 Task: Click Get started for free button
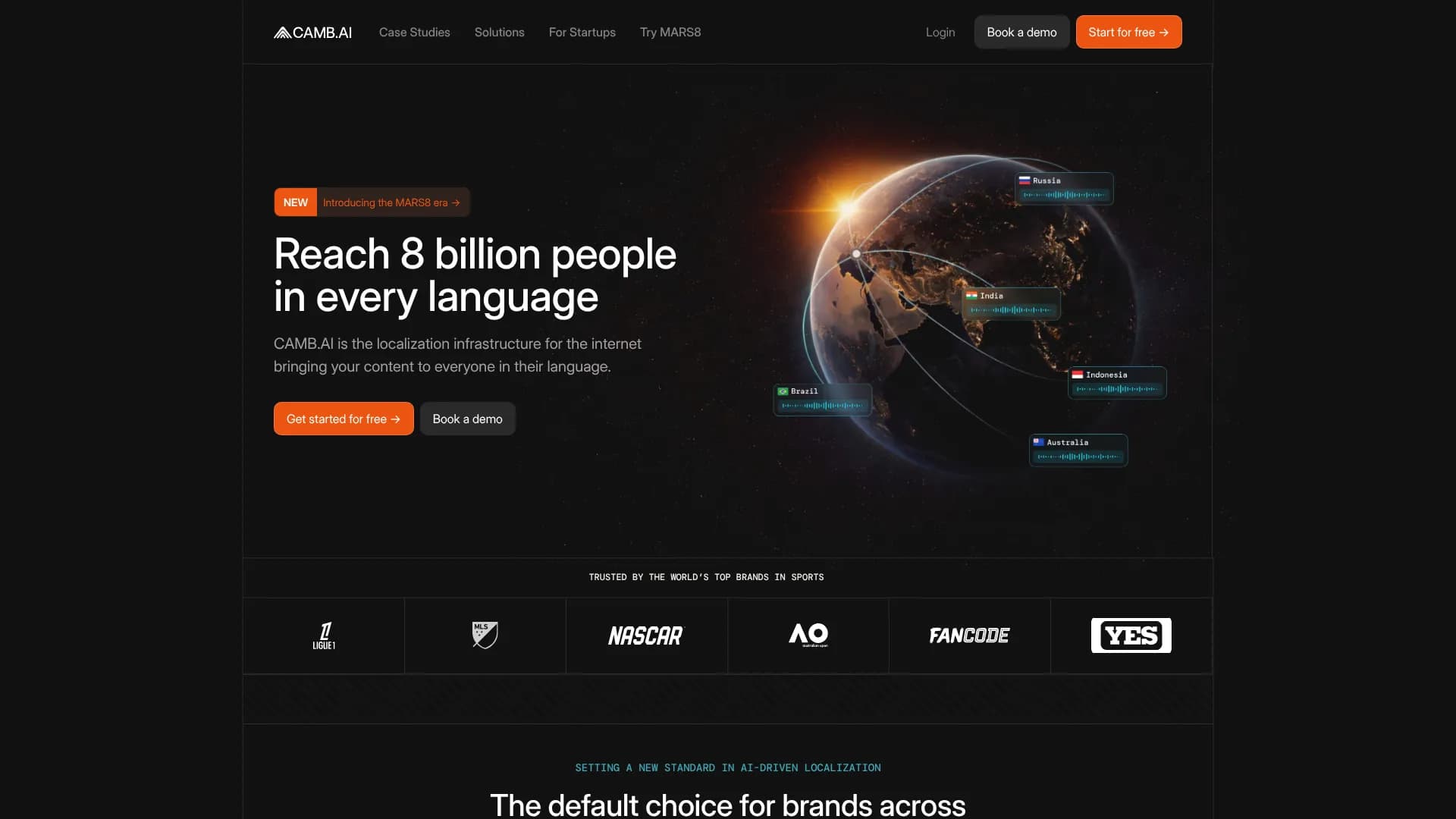(344, 419)
